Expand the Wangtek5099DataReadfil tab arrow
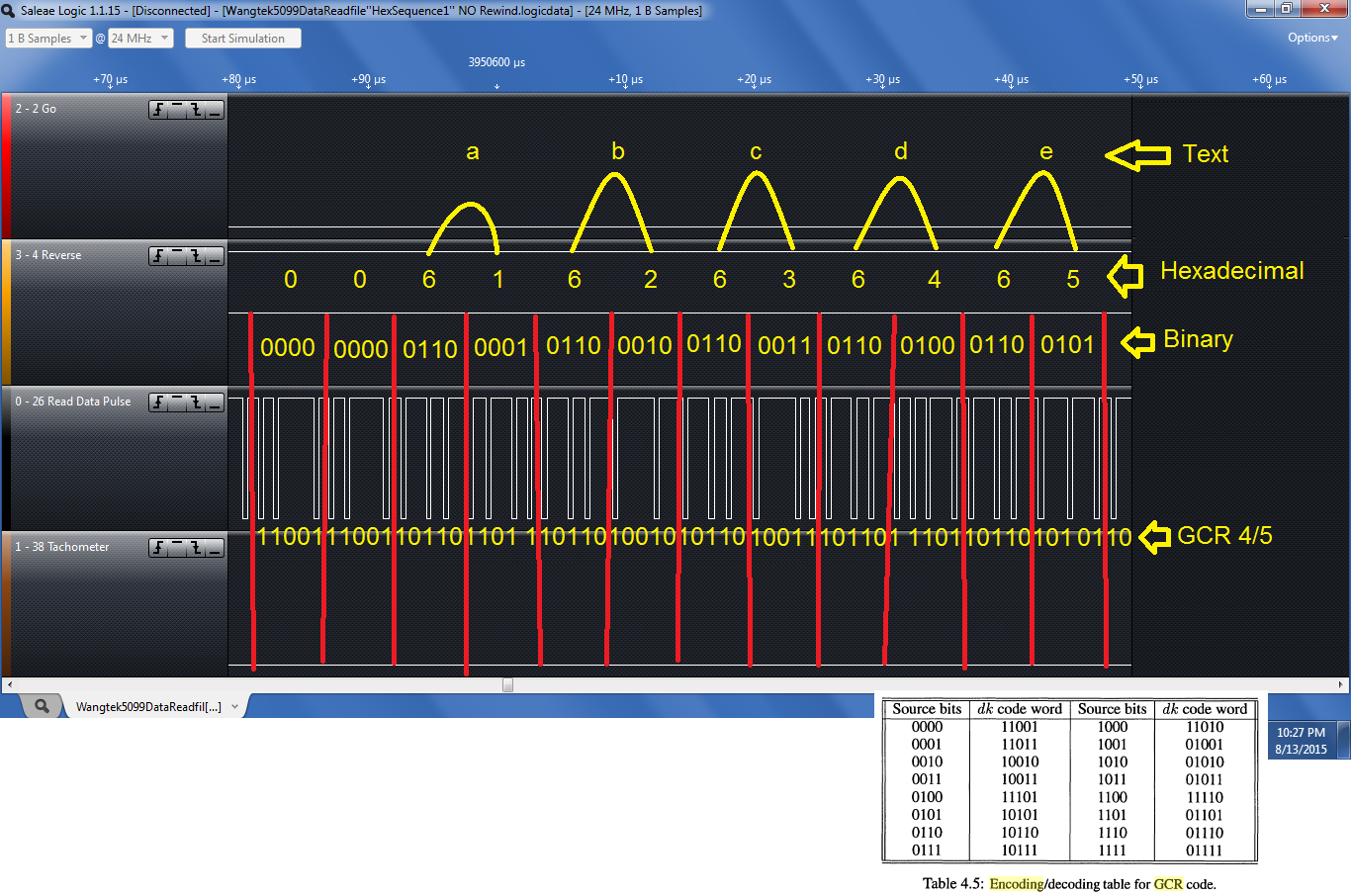 pyautogui.click(x=234, y=706)
